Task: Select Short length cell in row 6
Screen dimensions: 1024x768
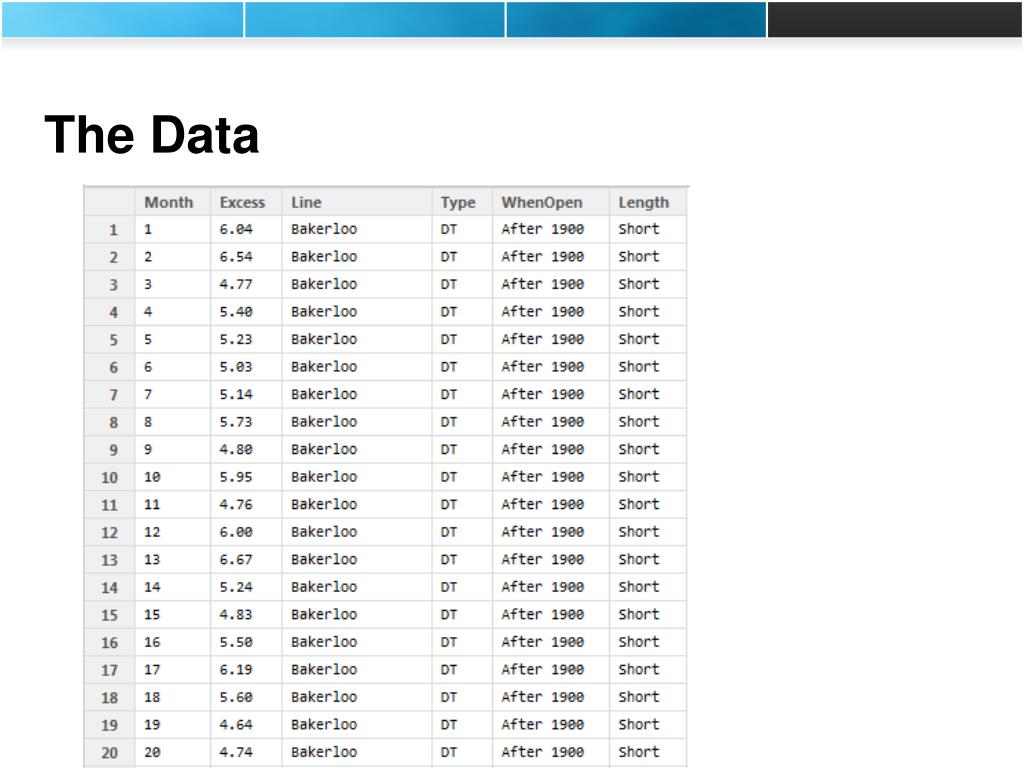Action: point(647,366)
